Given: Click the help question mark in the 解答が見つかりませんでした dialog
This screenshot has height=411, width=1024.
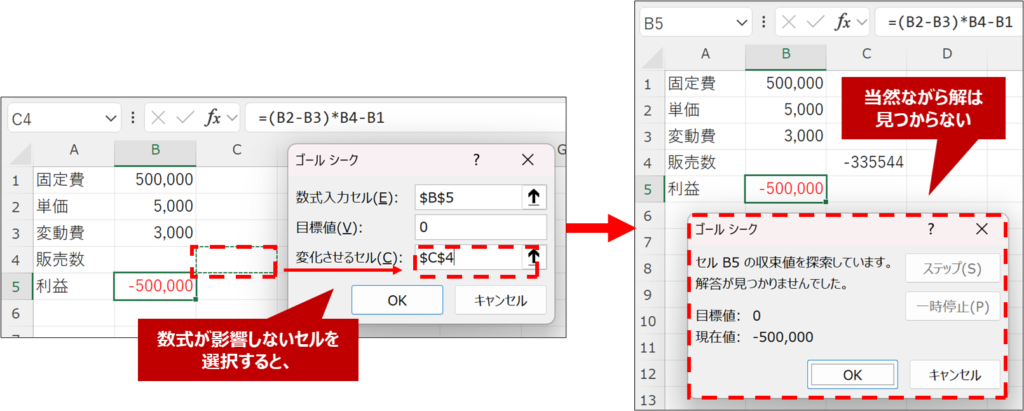Looking at the screenshot, I should pyautogui.click(x=930, y=229).
